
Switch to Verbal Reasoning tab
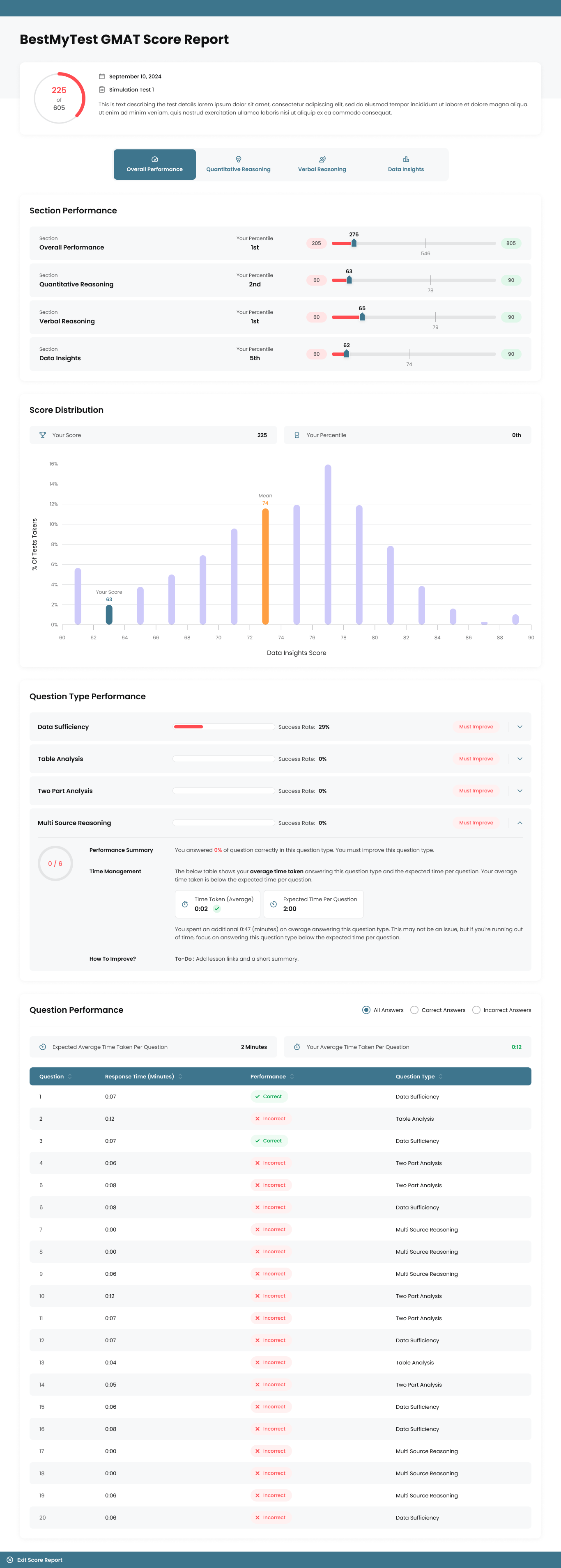point(322,164)
